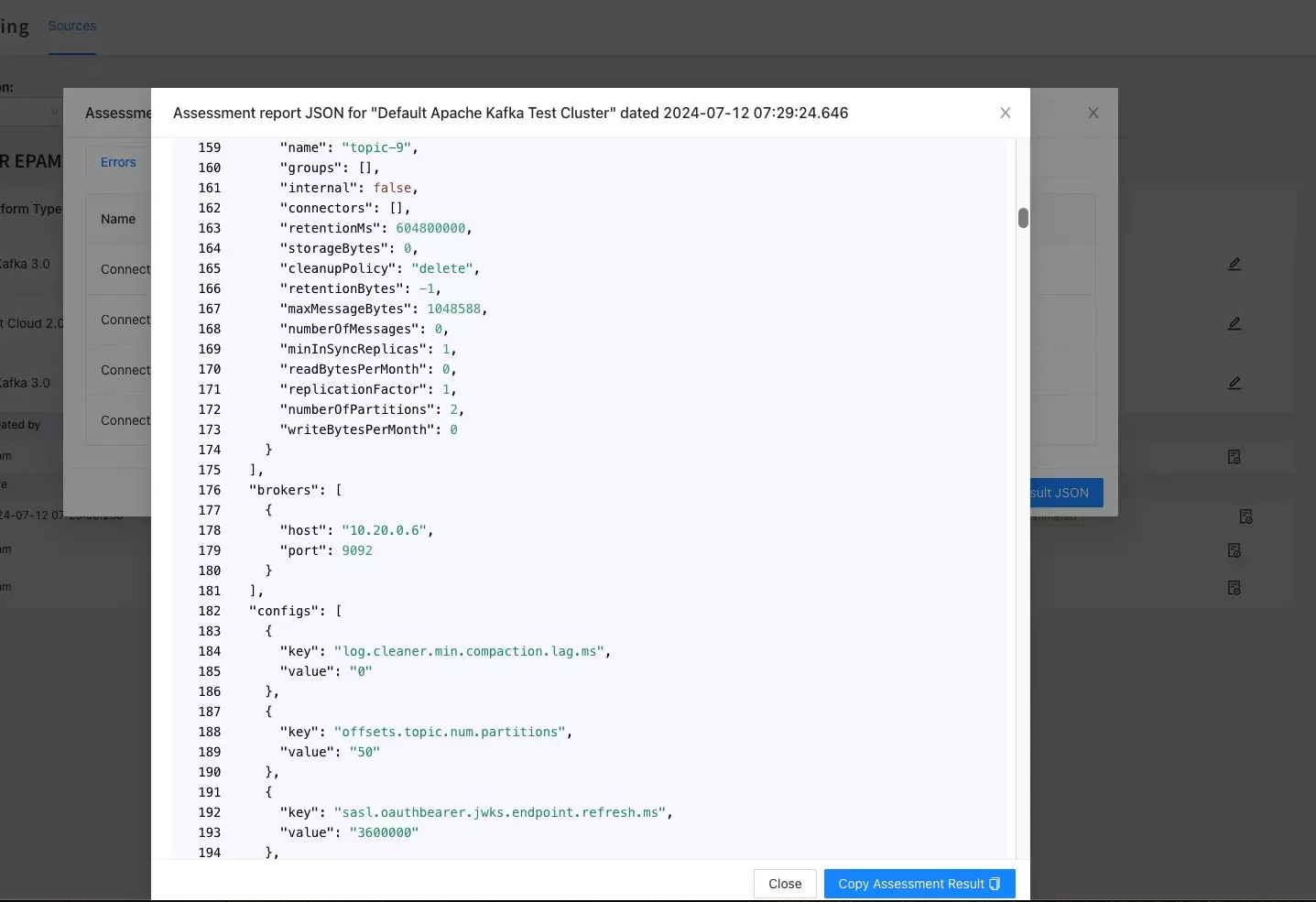Select key offsets.topic.num.partitions
The image size is (1316, 902).
pos(450,732)
